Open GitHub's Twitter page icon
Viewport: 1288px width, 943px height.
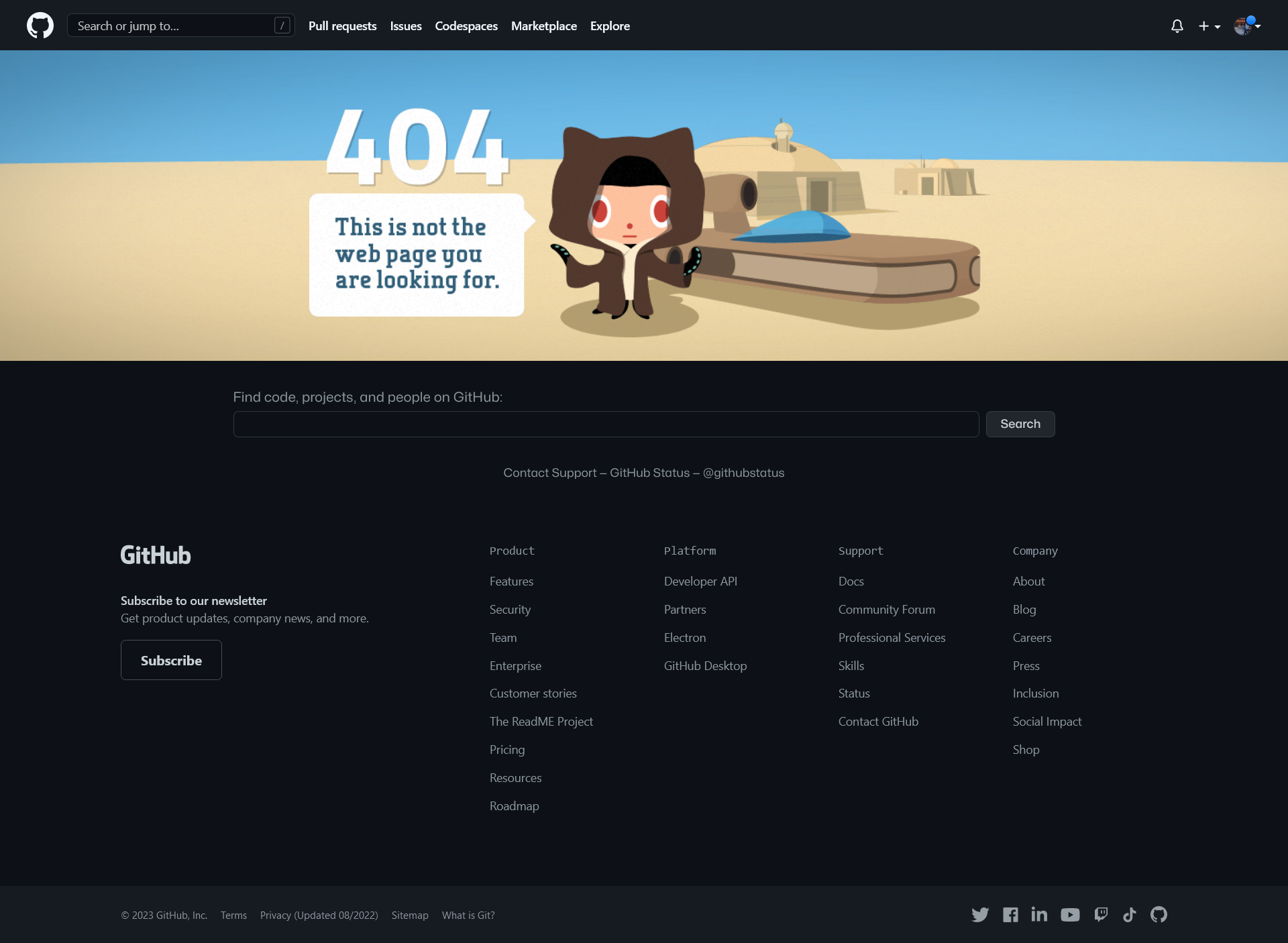point(980,915)
